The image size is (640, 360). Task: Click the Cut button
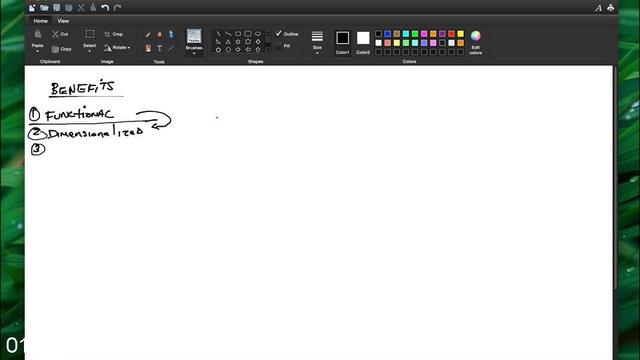click(60, 34)
